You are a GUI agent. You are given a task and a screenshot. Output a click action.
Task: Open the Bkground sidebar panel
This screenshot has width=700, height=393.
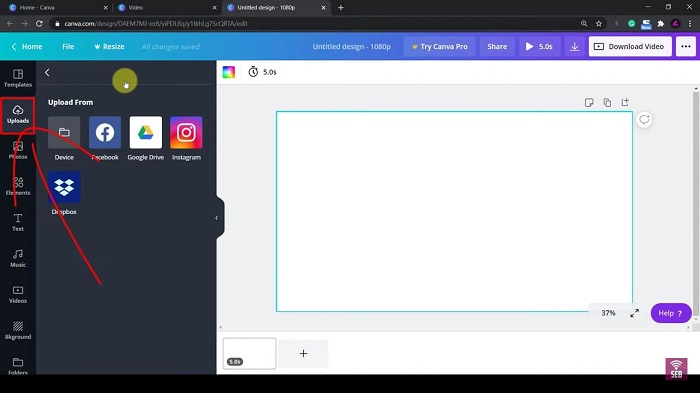click(x=18, y=330)
